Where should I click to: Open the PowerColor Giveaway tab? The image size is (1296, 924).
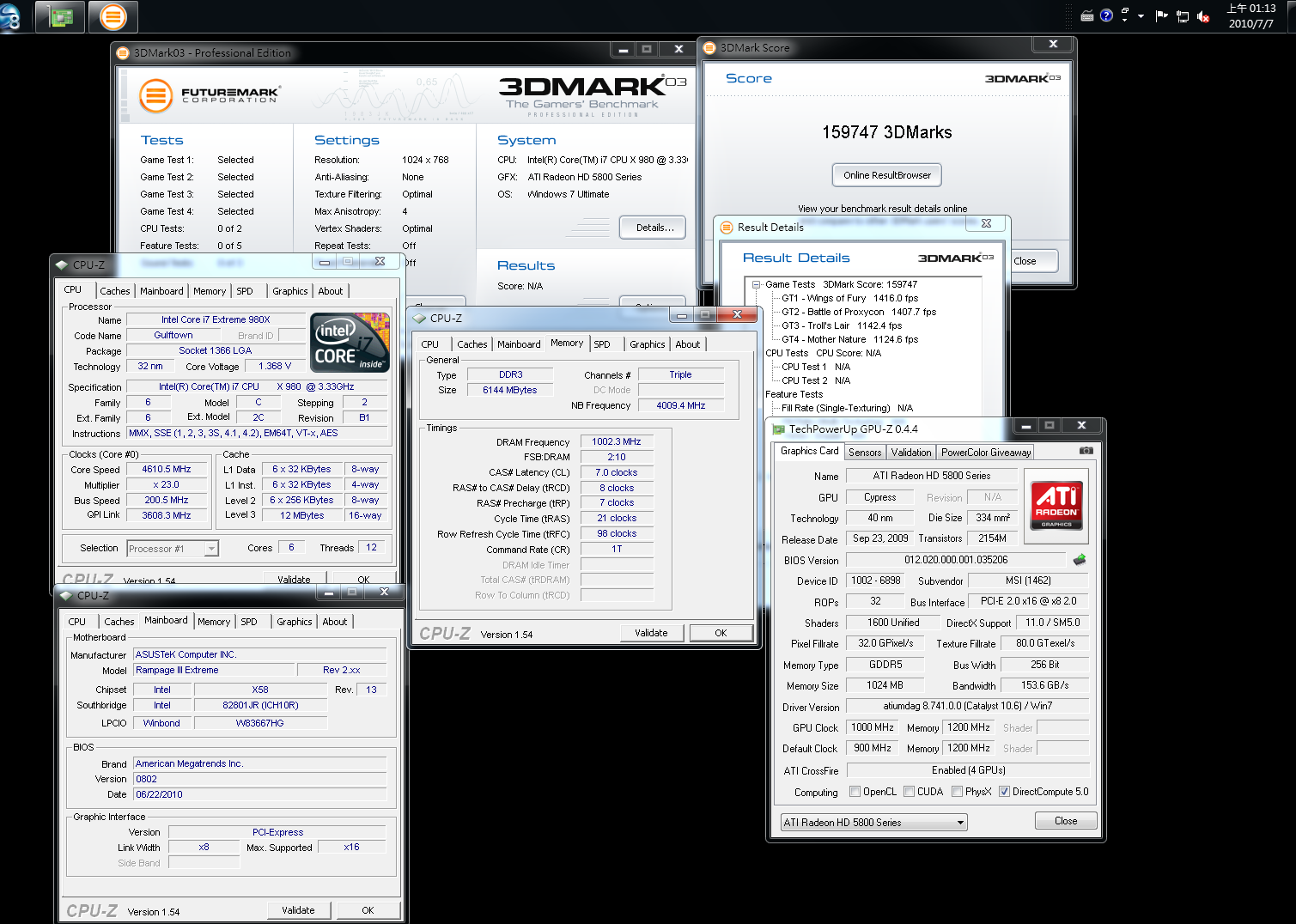[986, 453]
